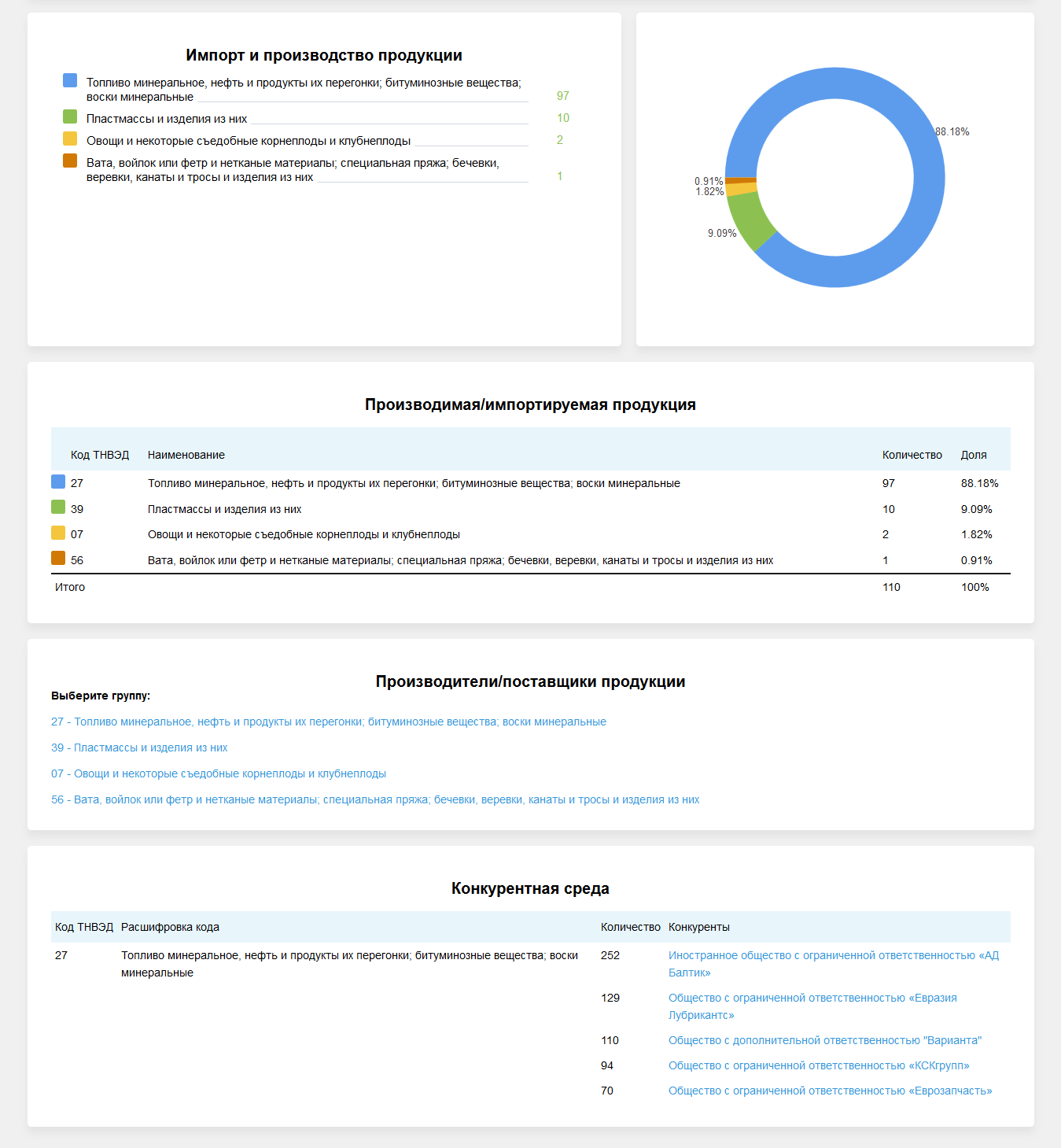This screenshot has height=1148, width=1061.
Task: Click the yellow marker beside code 07
Action: coord(58,533)
